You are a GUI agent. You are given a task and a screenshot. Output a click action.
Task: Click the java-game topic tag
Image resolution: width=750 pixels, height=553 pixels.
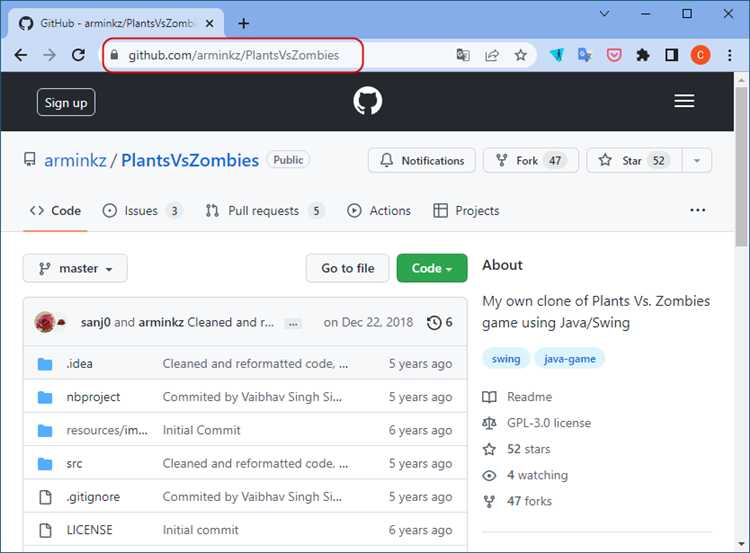tap(570, 359)
